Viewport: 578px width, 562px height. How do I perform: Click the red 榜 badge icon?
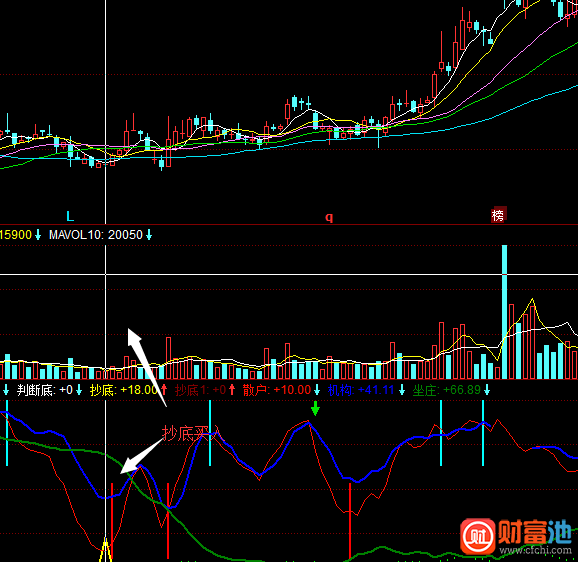pos(499,215)
